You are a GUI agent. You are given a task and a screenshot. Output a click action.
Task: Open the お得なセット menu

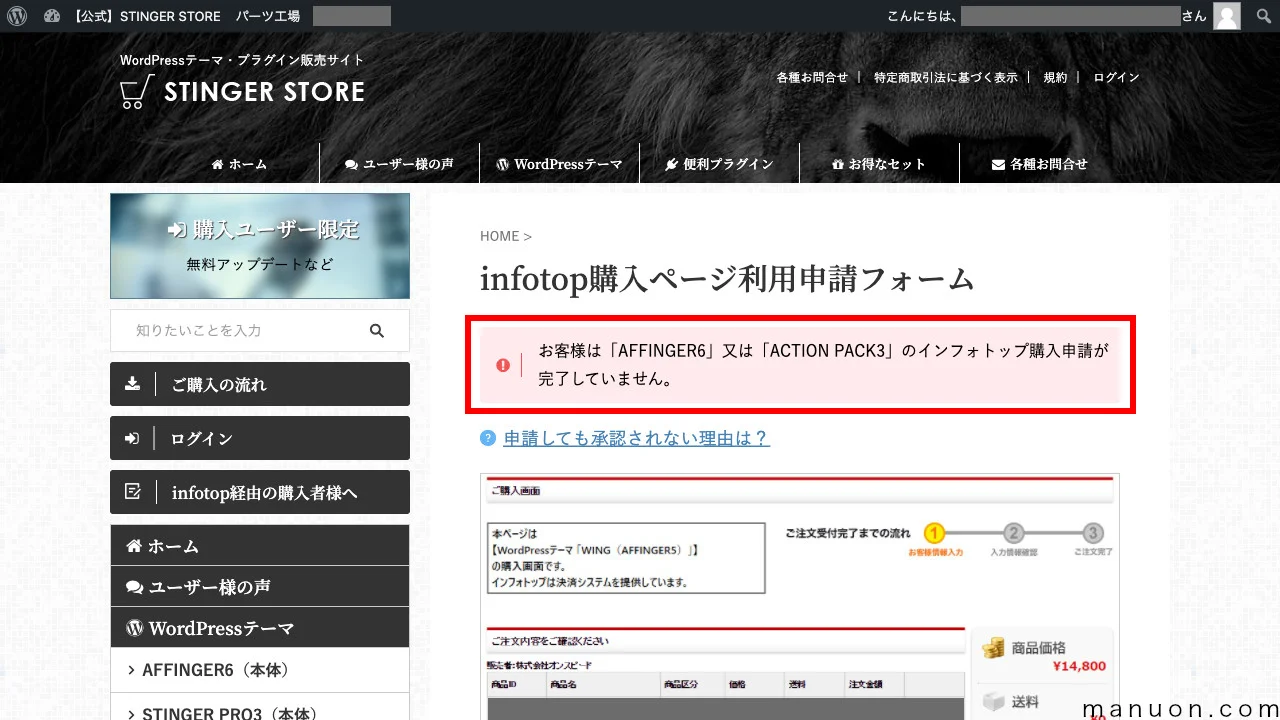pos(880,163)
